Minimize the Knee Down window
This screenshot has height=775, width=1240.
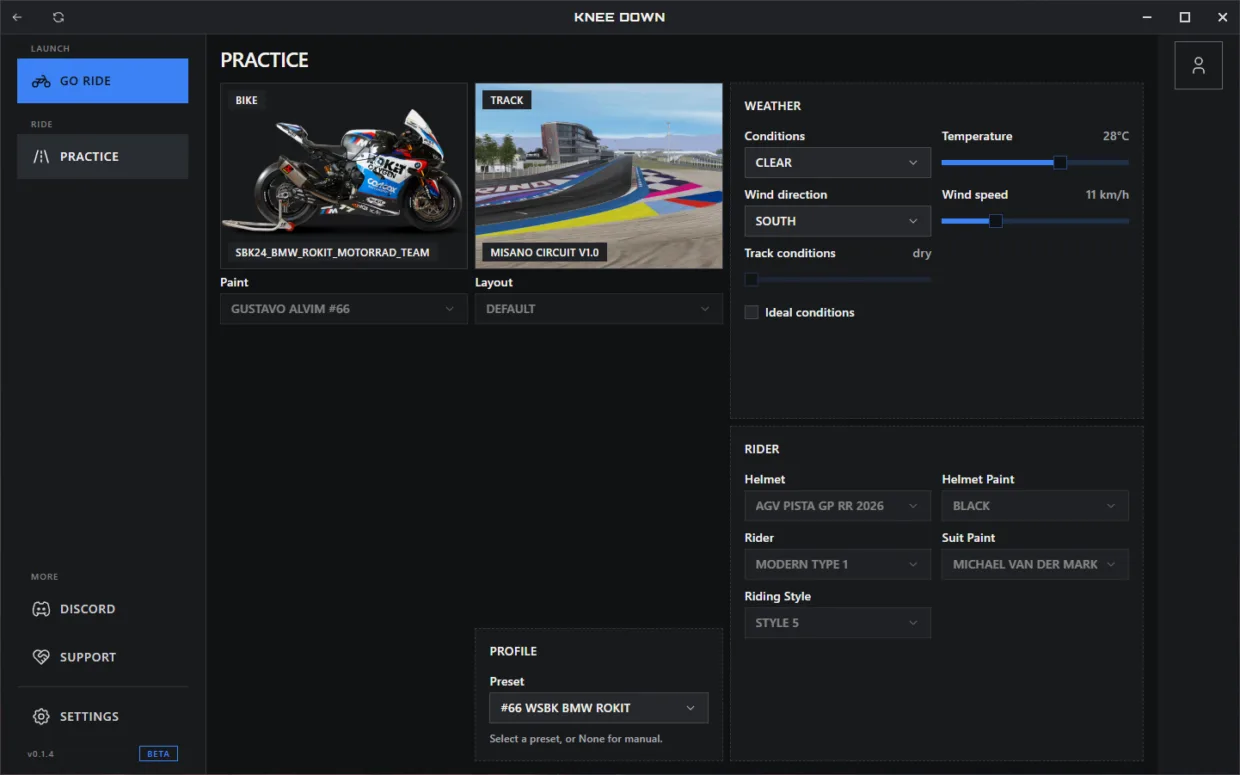tap(1147, 17)
